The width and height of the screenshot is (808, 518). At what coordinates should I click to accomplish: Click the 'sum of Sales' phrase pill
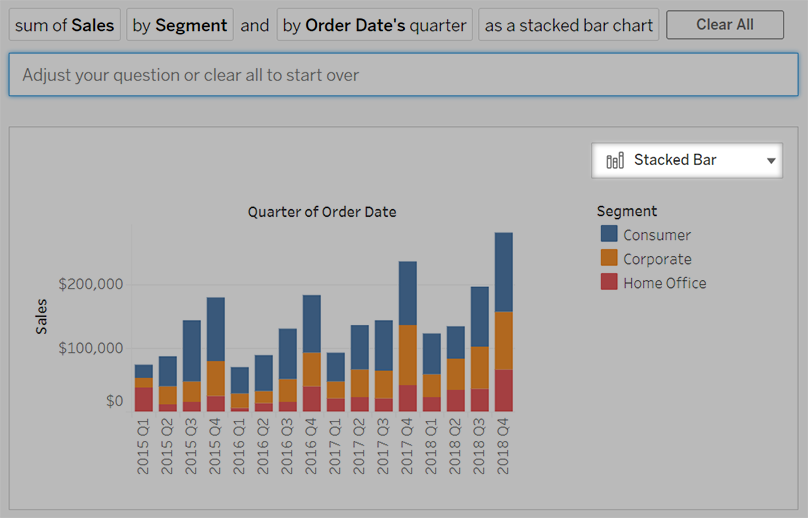pos(64,25)
